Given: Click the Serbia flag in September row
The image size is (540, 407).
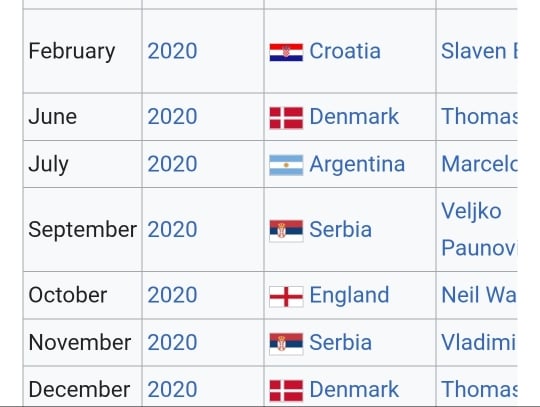Looking at the screenshot, I should click(286, 231).
